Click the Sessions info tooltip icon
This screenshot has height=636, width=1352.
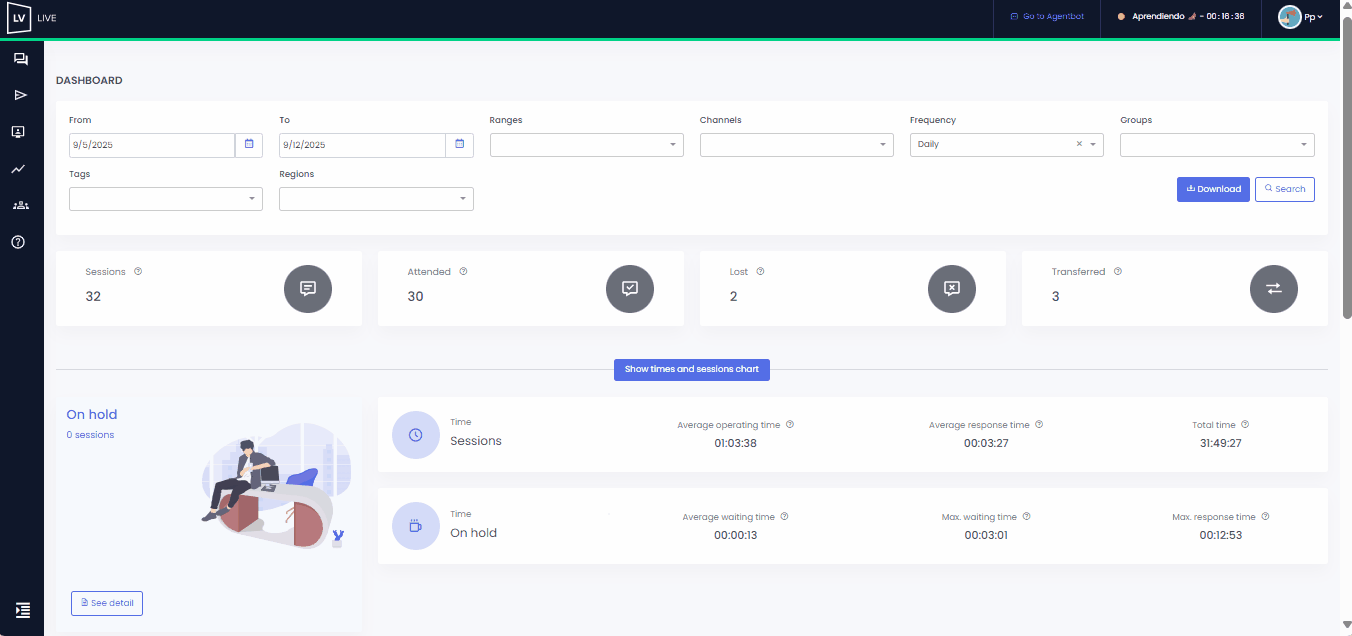(x=138, y=271)
